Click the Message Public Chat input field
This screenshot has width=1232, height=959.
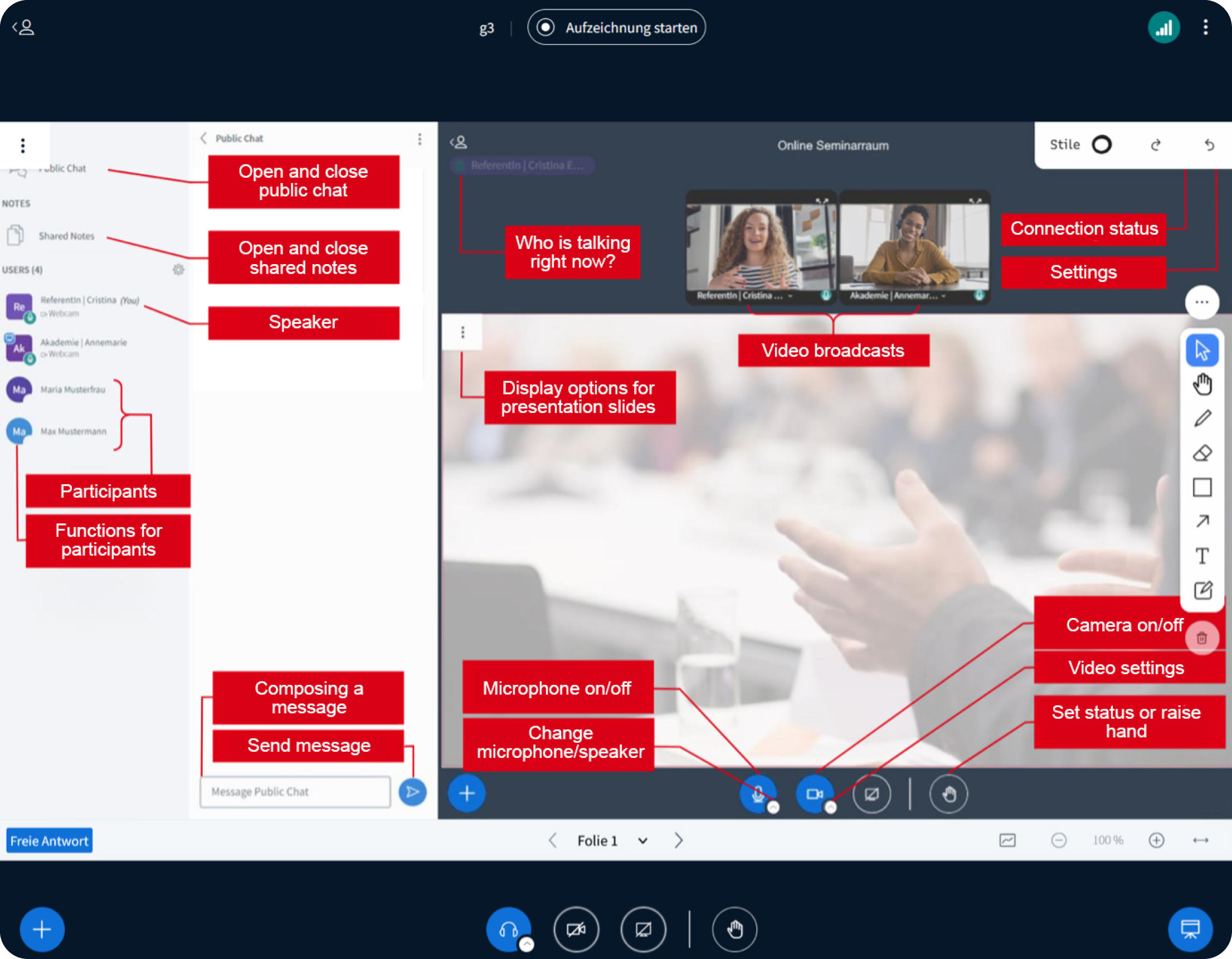coord(295,791)
